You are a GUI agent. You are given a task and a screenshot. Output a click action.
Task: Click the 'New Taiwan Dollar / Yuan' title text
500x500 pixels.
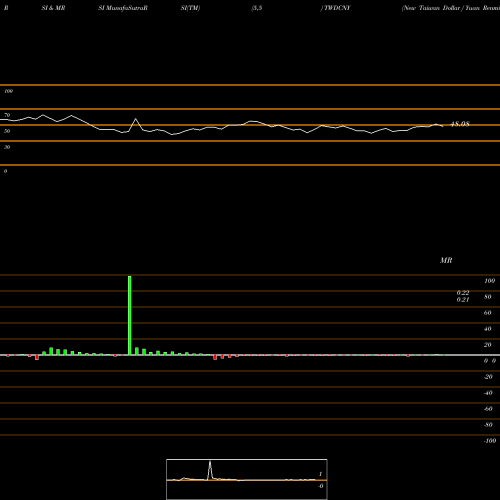[x=441, y=8]
